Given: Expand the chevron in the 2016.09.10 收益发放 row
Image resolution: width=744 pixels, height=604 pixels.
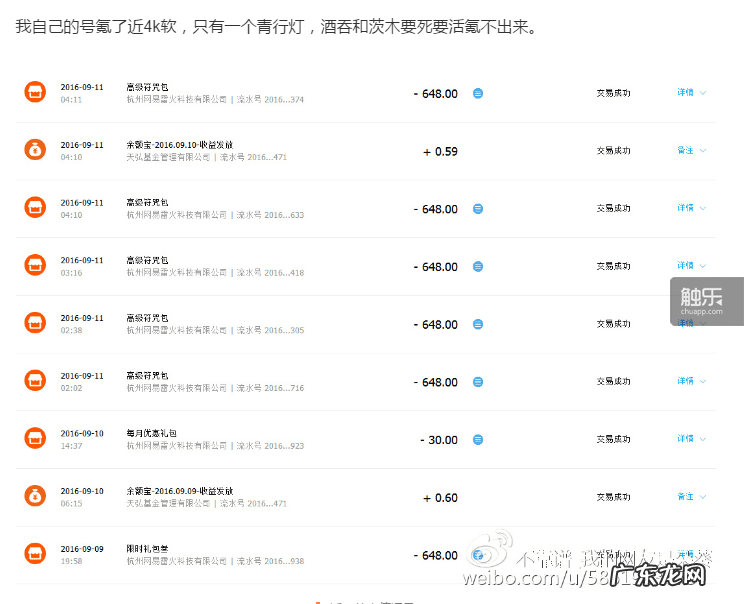Looking at the screenshot, I should click(x=703, y=151).
